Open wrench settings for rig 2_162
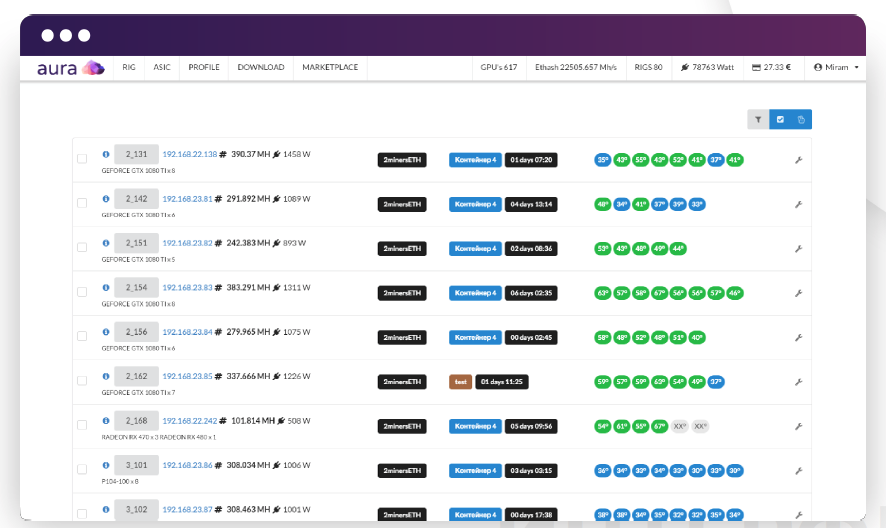886x528 pixels. pos(798,382)
